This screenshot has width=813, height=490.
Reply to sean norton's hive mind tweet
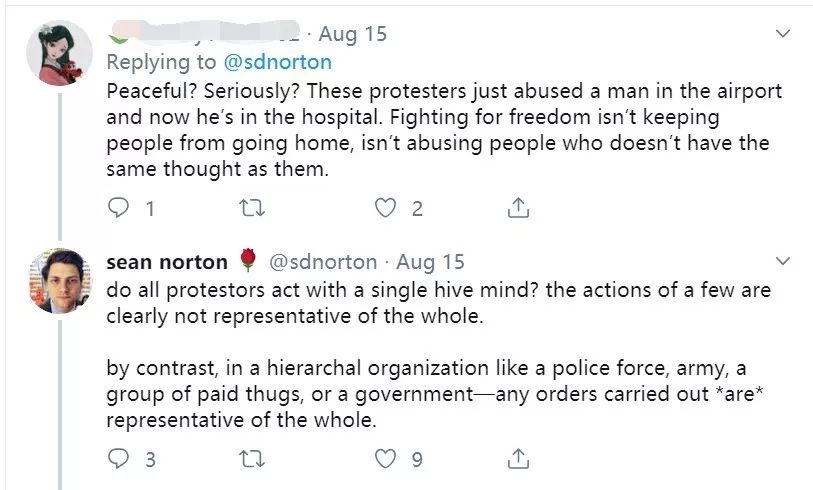click(x=118, y=459)
